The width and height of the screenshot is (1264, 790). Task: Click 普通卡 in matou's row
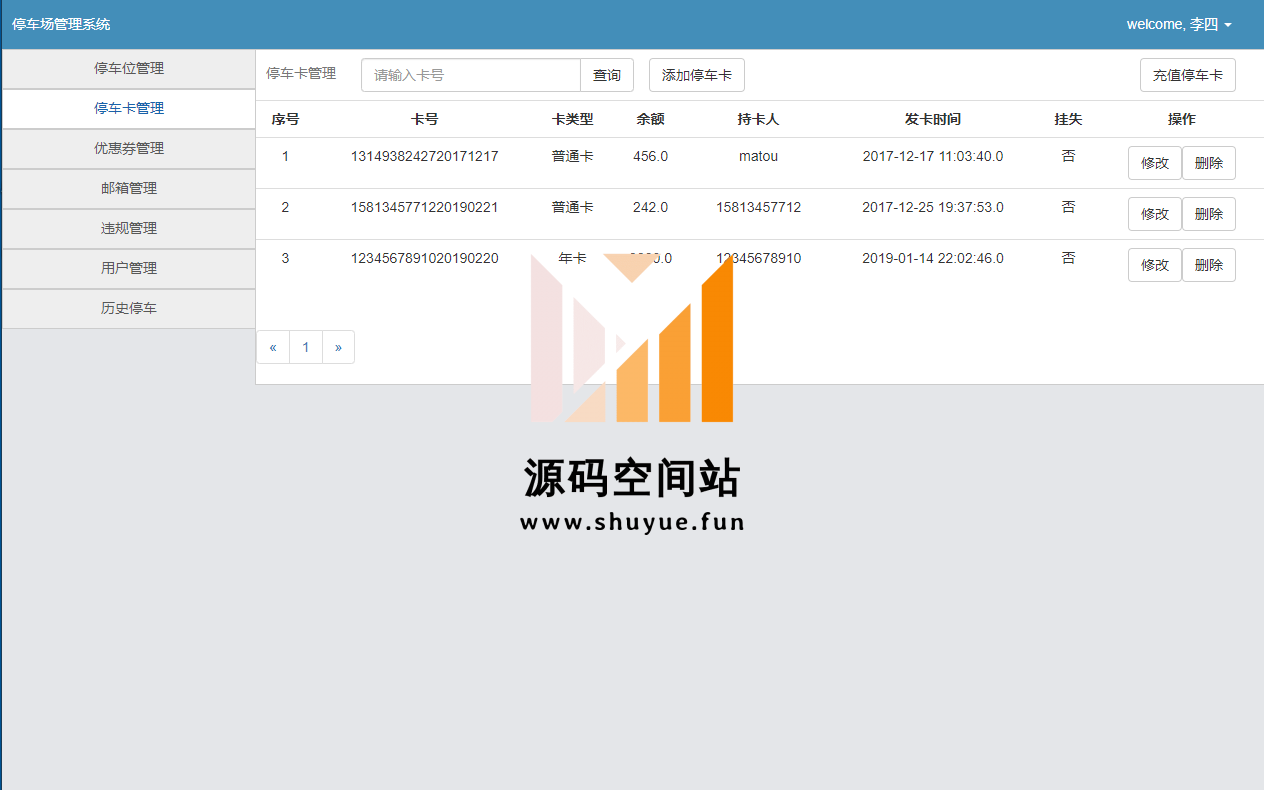573,156
